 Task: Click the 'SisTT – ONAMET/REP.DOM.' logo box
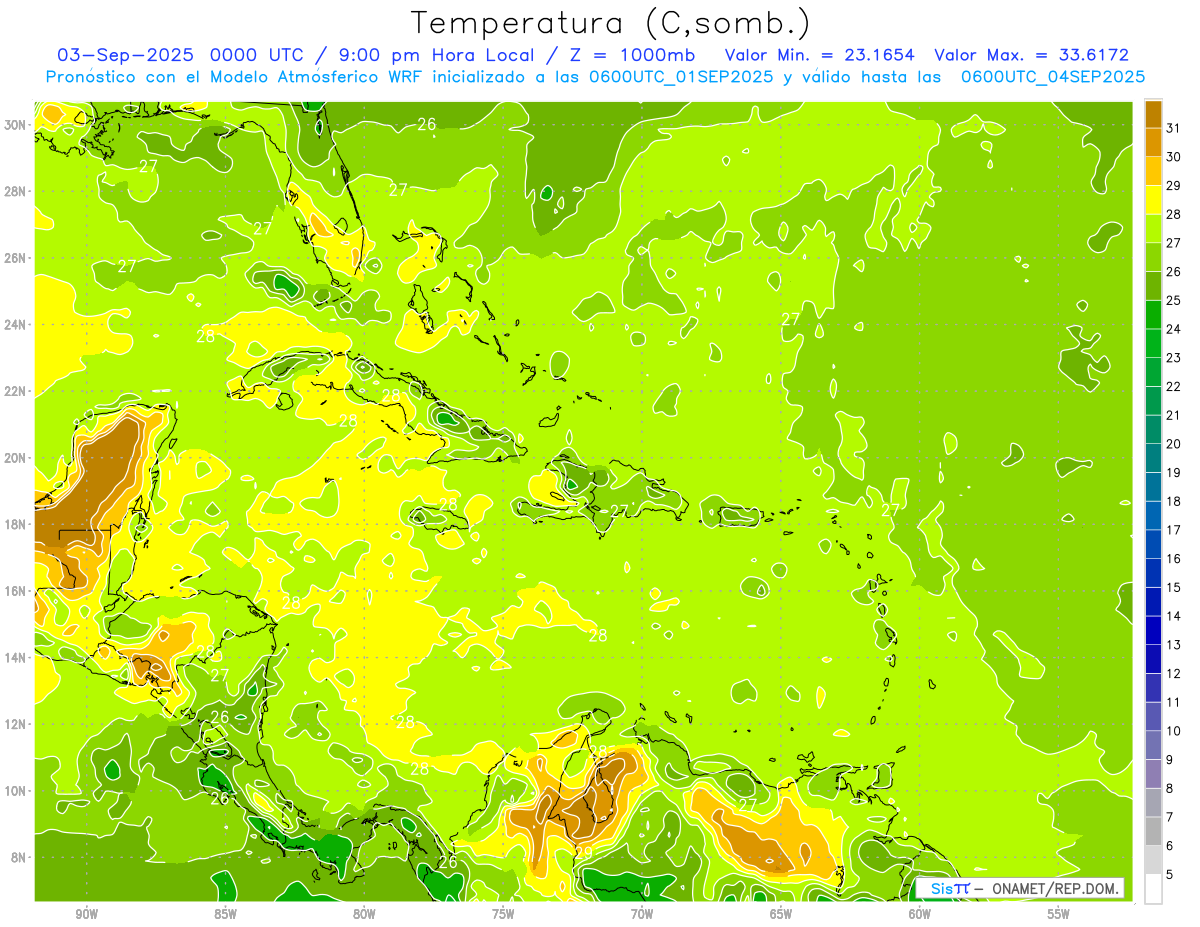(x=1020, y=888)
